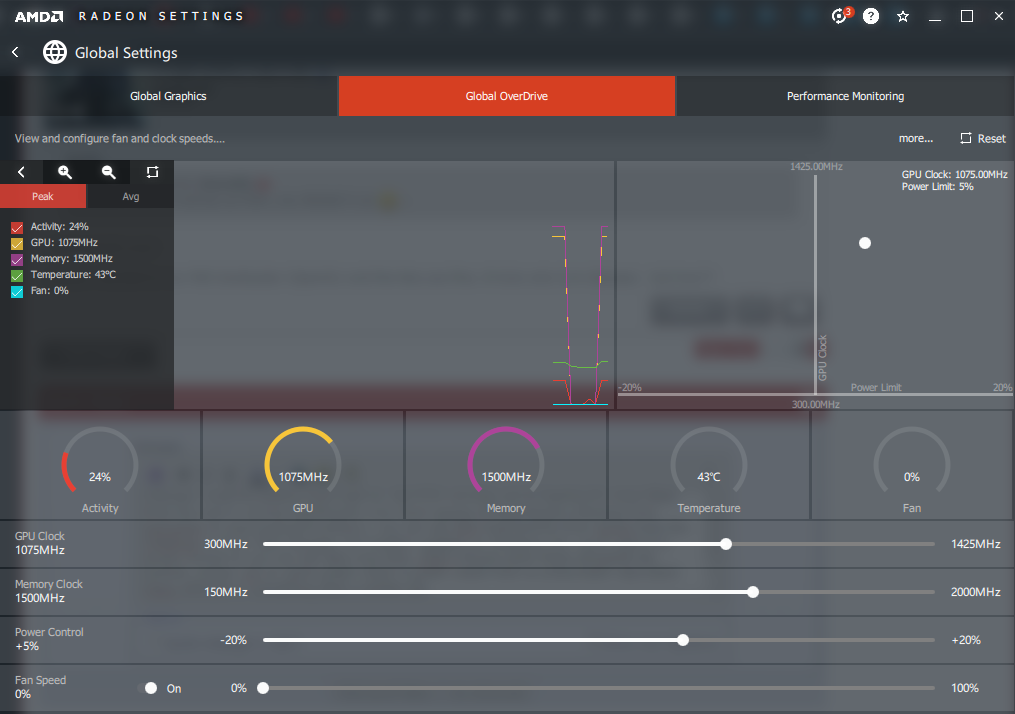Screen dimensions: 1015x714
Task: Click the Reset icon next to more...
Action: pos(966,138)
